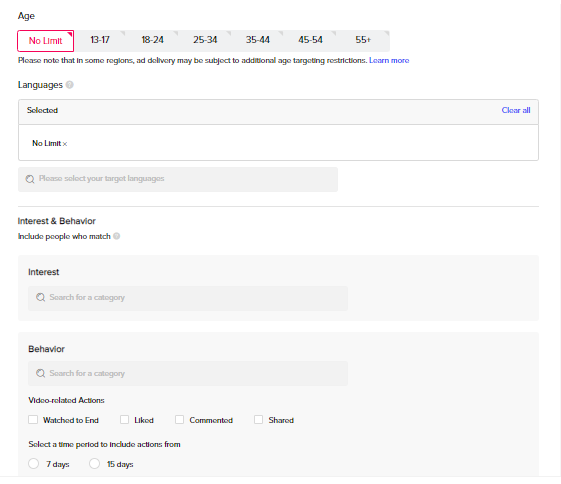Remove the No Limit language tag
561x484 pixels.
click(x=65, y=144)
